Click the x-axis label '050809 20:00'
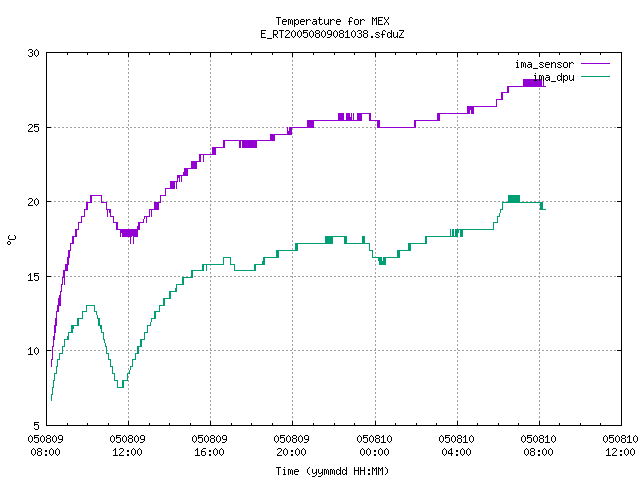The height and width of the screenshot is (480, 640). coord(291,445)
